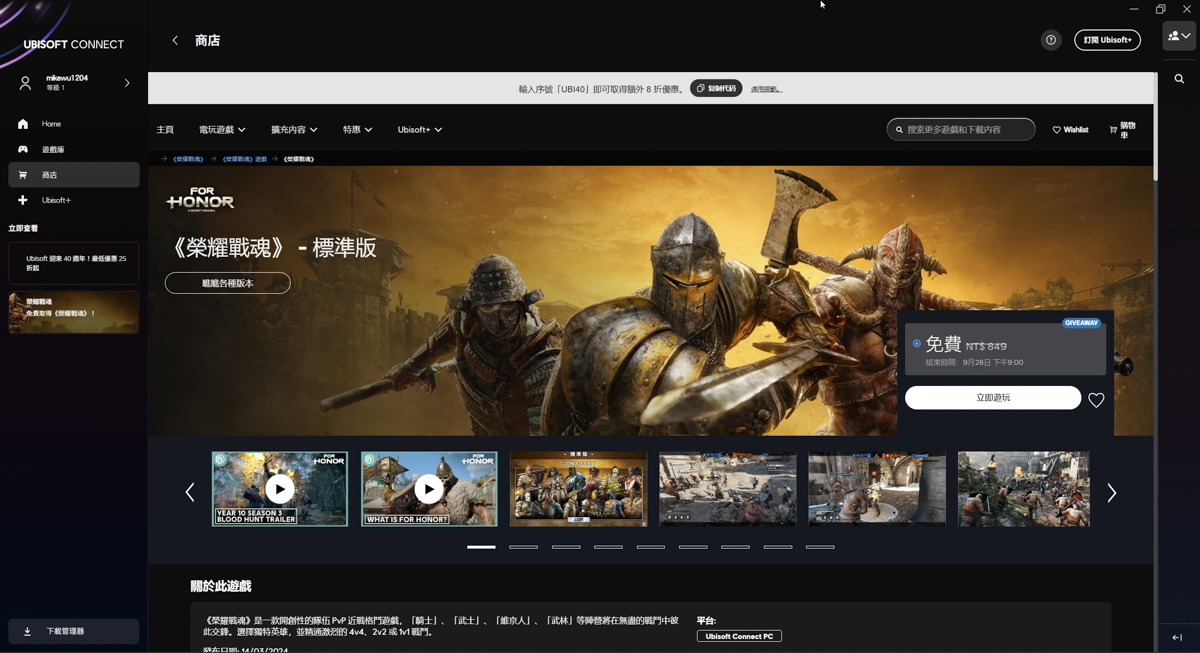The height and width of the screenshot is (653, 1200).
Task: Show previous gallery items arrow
Action: (x=190, y=492)
